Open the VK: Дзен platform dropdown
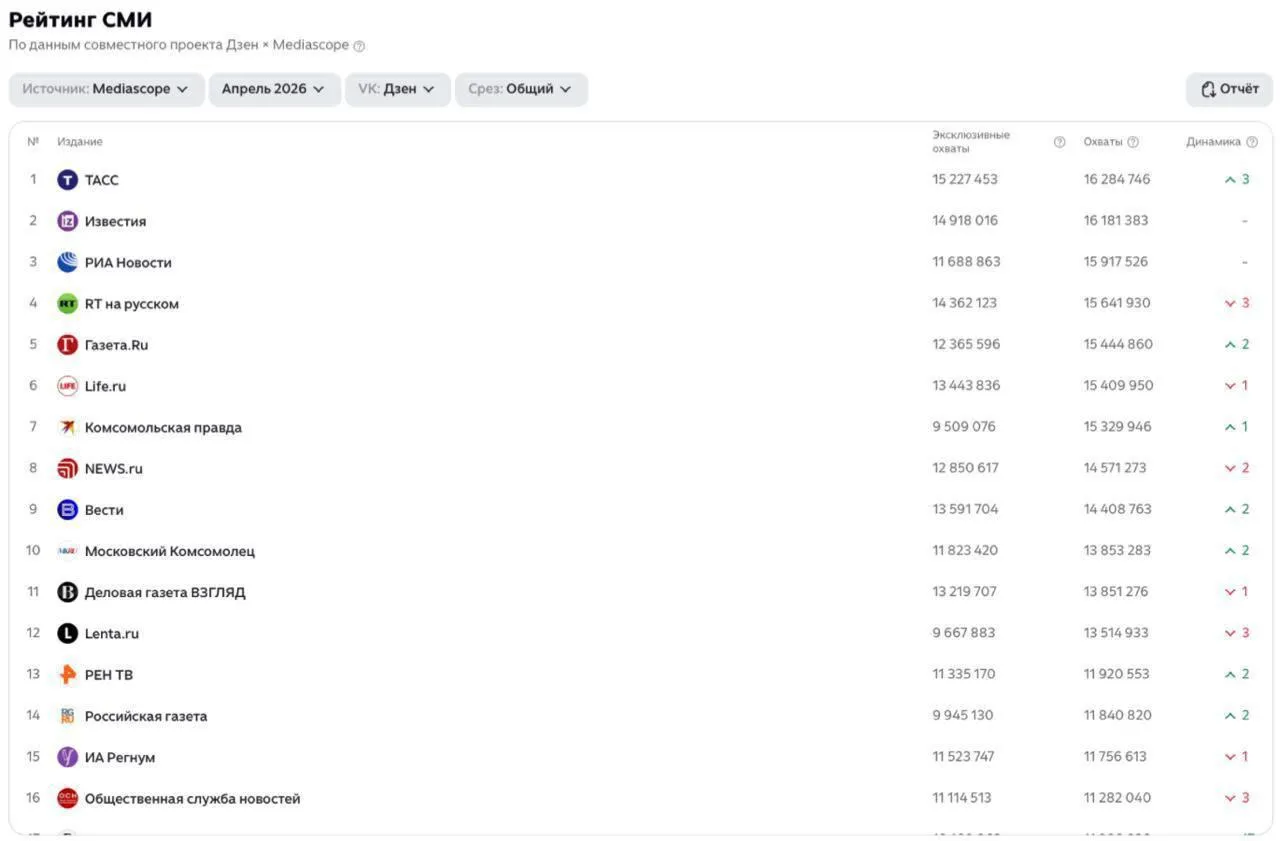The image size is (1280, 841). click(397, 89)
